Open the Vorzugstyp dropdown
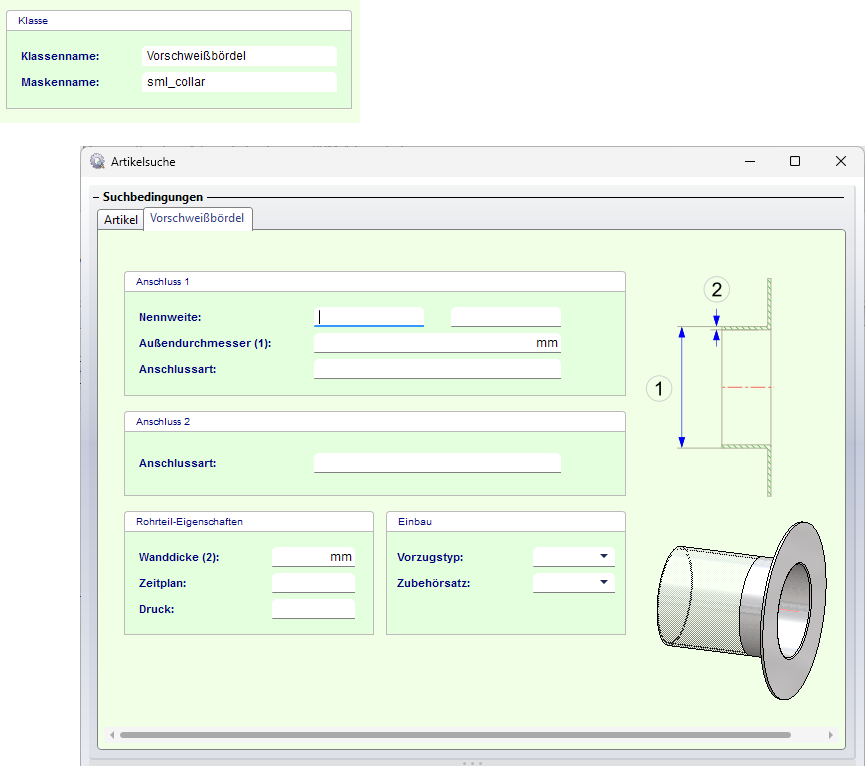 pyautogui.click(x=573, y=557)
